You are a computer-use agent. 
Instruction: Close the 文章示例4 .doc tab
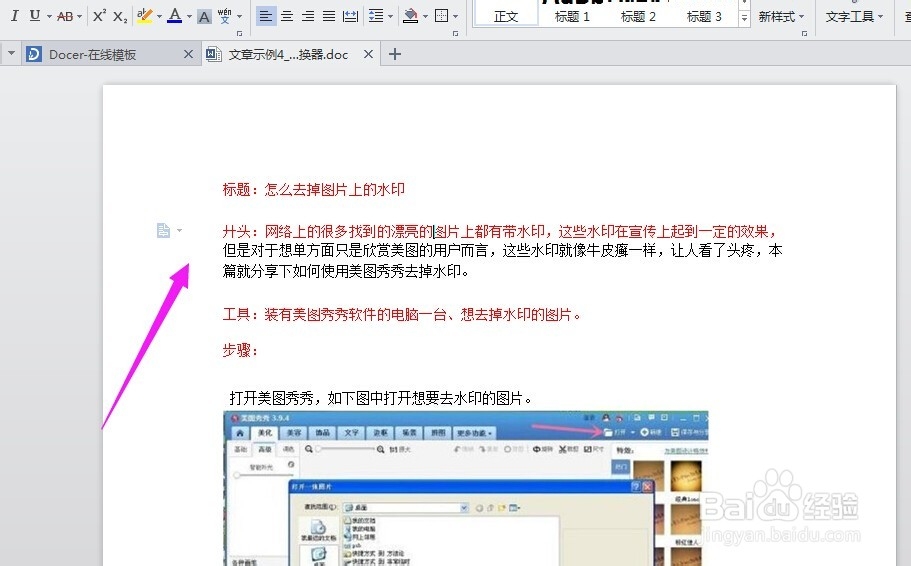click(x=368, y=54)
